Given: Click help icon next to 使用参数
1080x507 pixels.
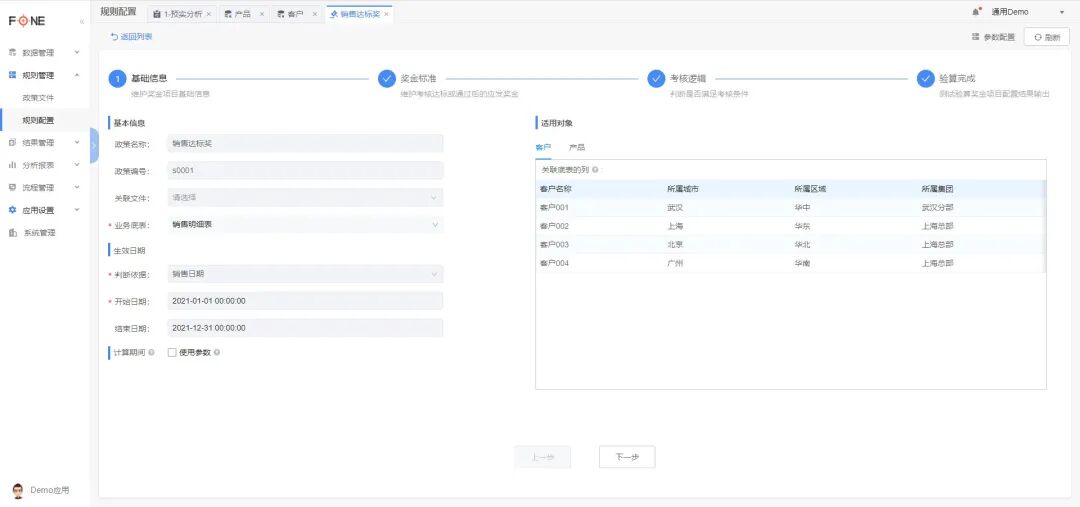Looking at the screenshot, I should pyautogui.click(x=217, y=353).
